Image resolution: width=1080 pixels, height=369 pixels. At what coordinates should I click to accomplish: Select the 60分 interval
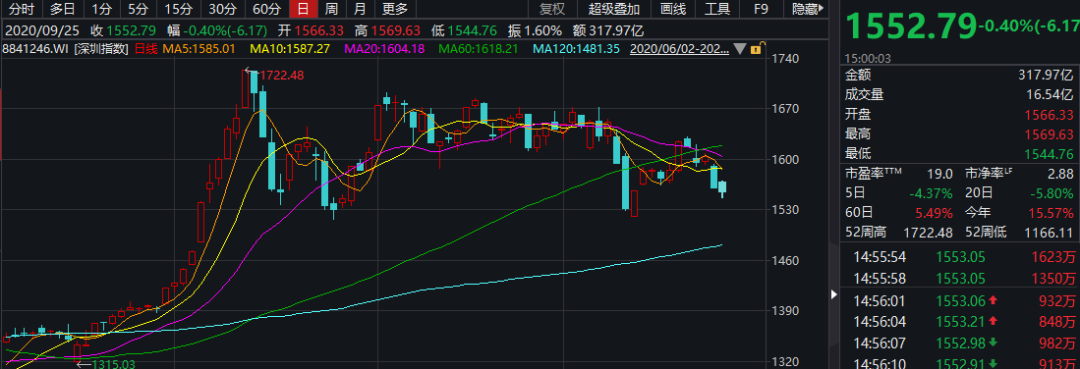pyautogui.click(x=267, y=9)
